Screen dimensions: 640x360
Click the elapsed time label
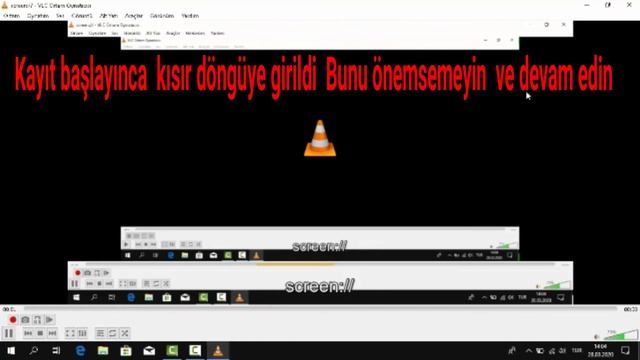pos(9,309)
